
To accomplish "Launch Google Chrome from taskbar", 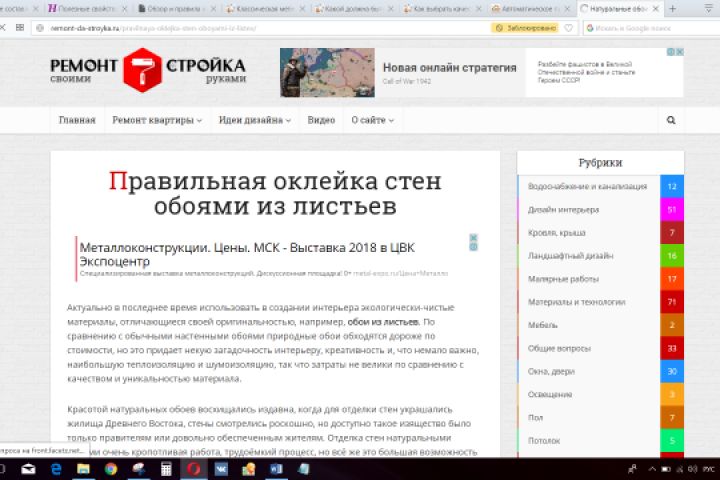I will [111, 469].
